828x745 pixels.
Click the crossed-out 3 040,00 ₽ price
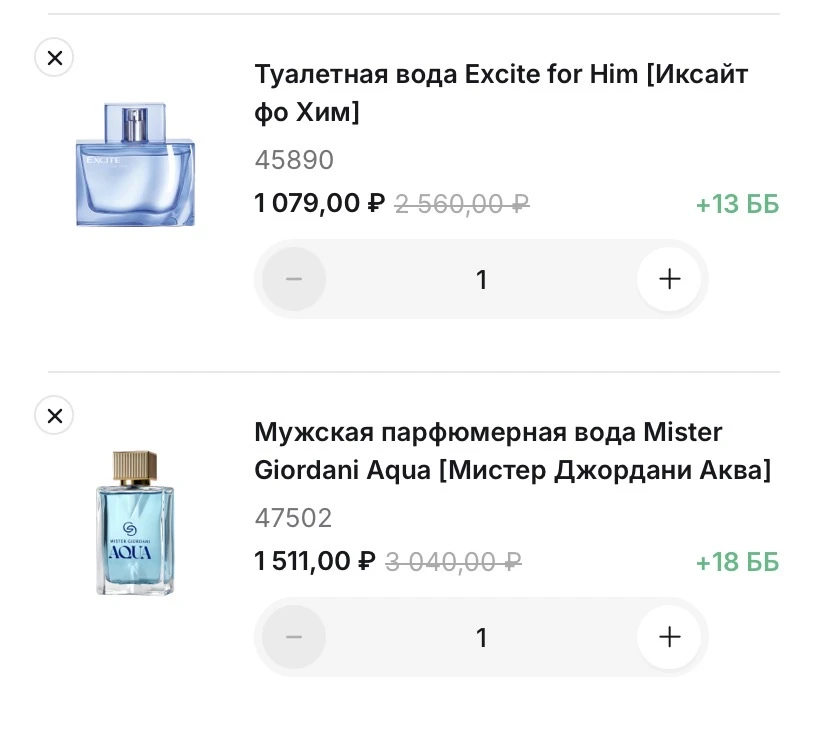(453, 562)
